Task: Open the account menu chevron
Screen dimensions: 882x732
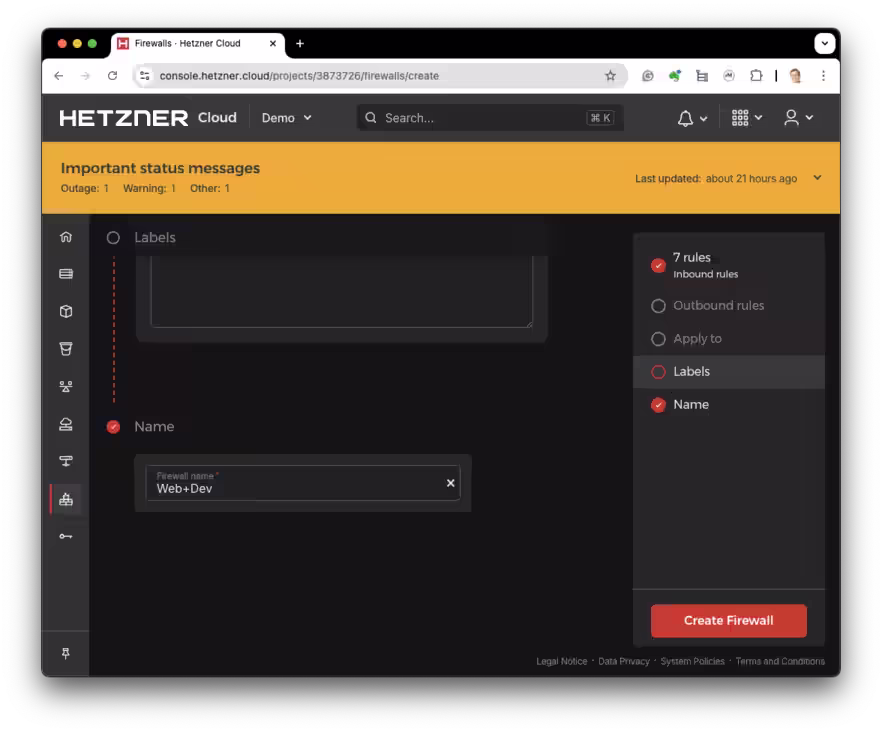Action: tap(811, 117)
